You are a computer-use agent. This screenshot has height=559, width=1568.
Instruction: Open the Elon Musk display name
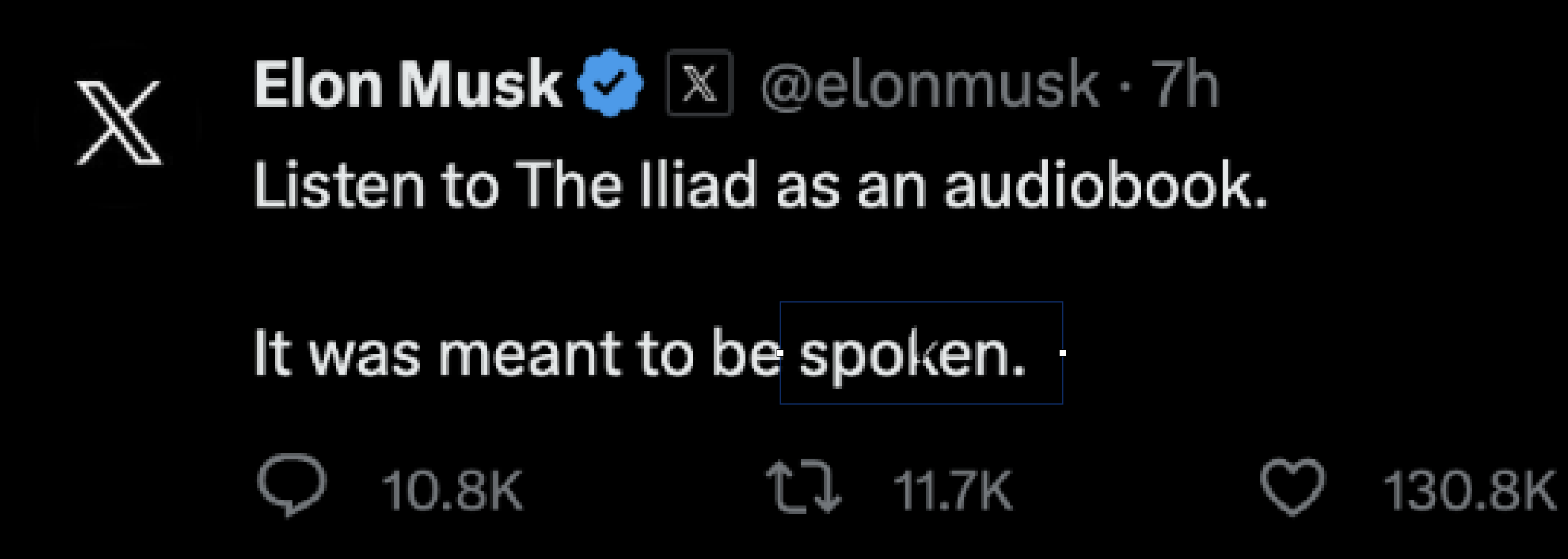pyautogui.click(x=408, y=84)
